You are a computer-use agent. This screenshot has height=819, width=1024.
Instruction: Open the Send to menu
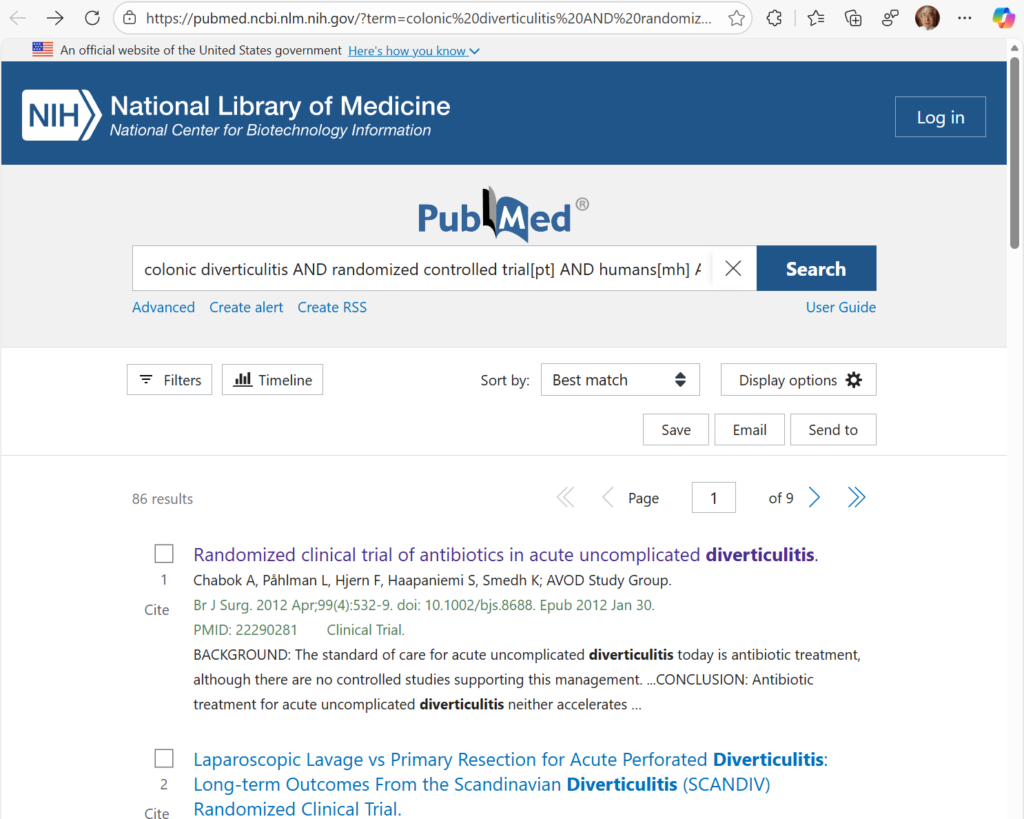832,430
